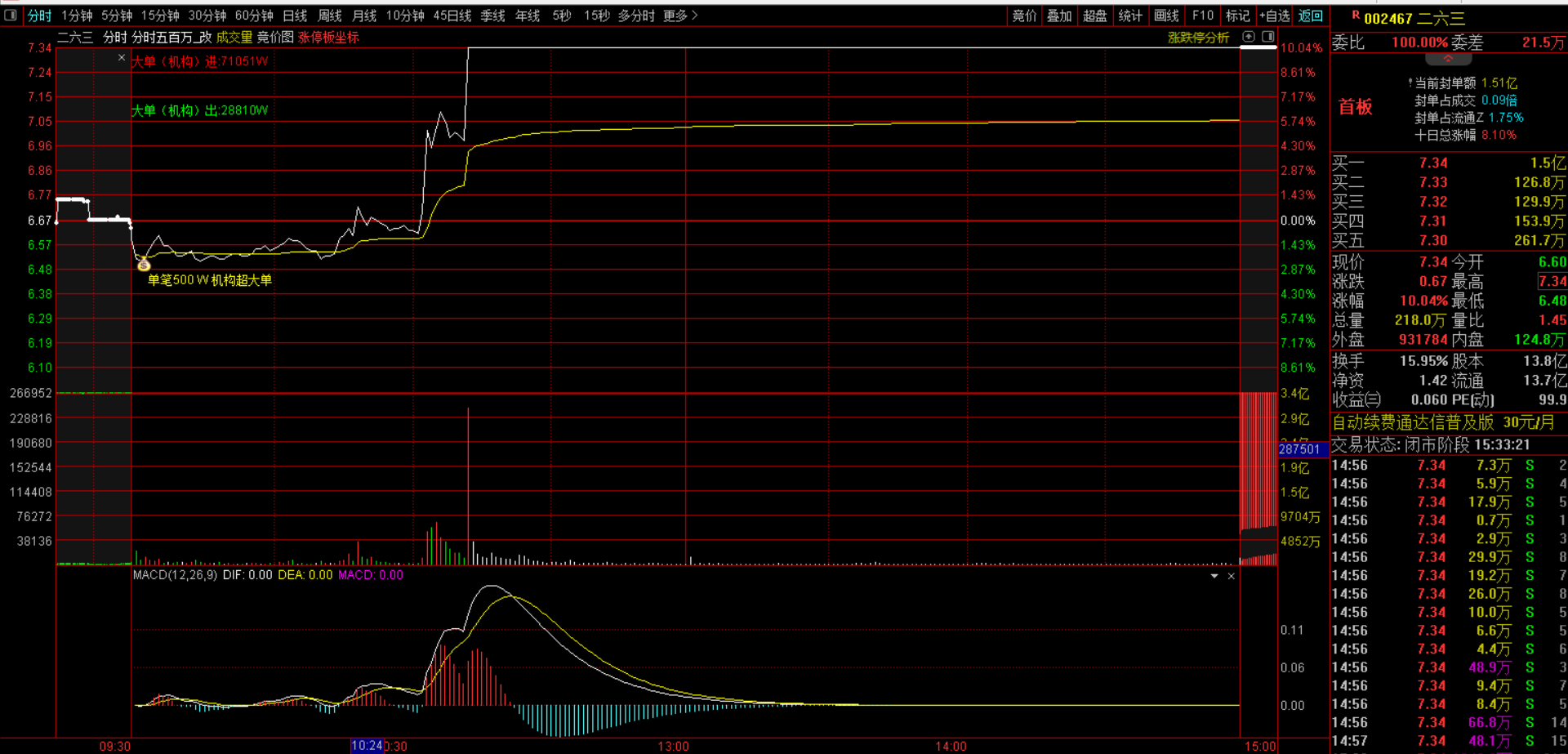Toggle the 竞价图 auction chart display
The width and height of the screenshot is (1568, 754).
click(275, 38)
